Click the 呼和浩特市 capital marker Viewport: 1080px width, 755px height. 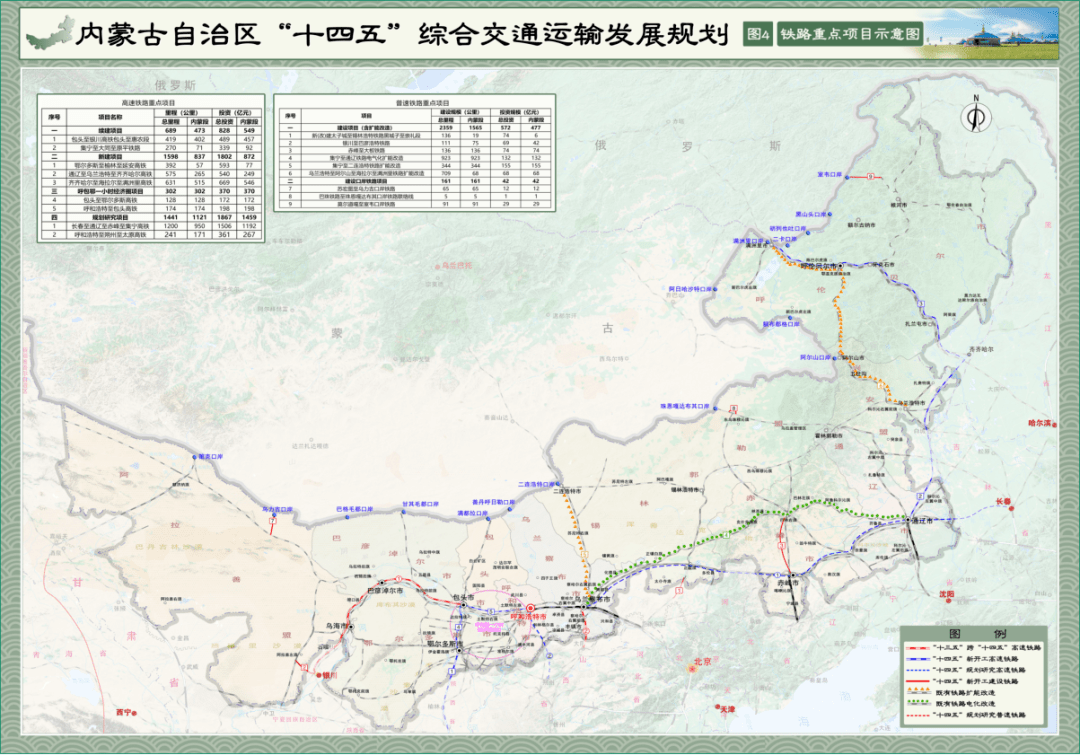point(530,608)
